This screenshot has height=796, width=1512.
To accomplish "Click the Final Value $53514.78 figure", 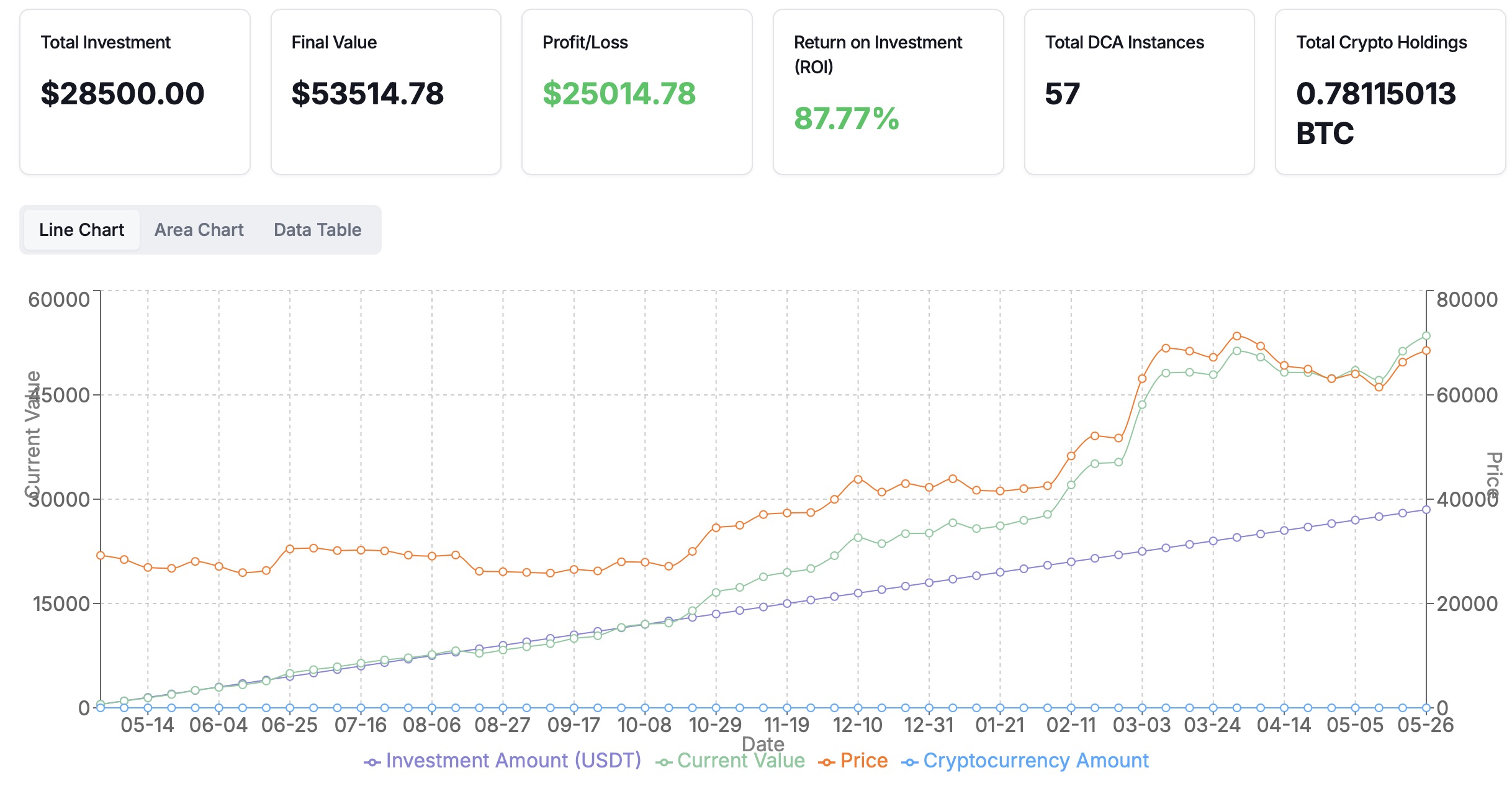I will pos(367,94).
